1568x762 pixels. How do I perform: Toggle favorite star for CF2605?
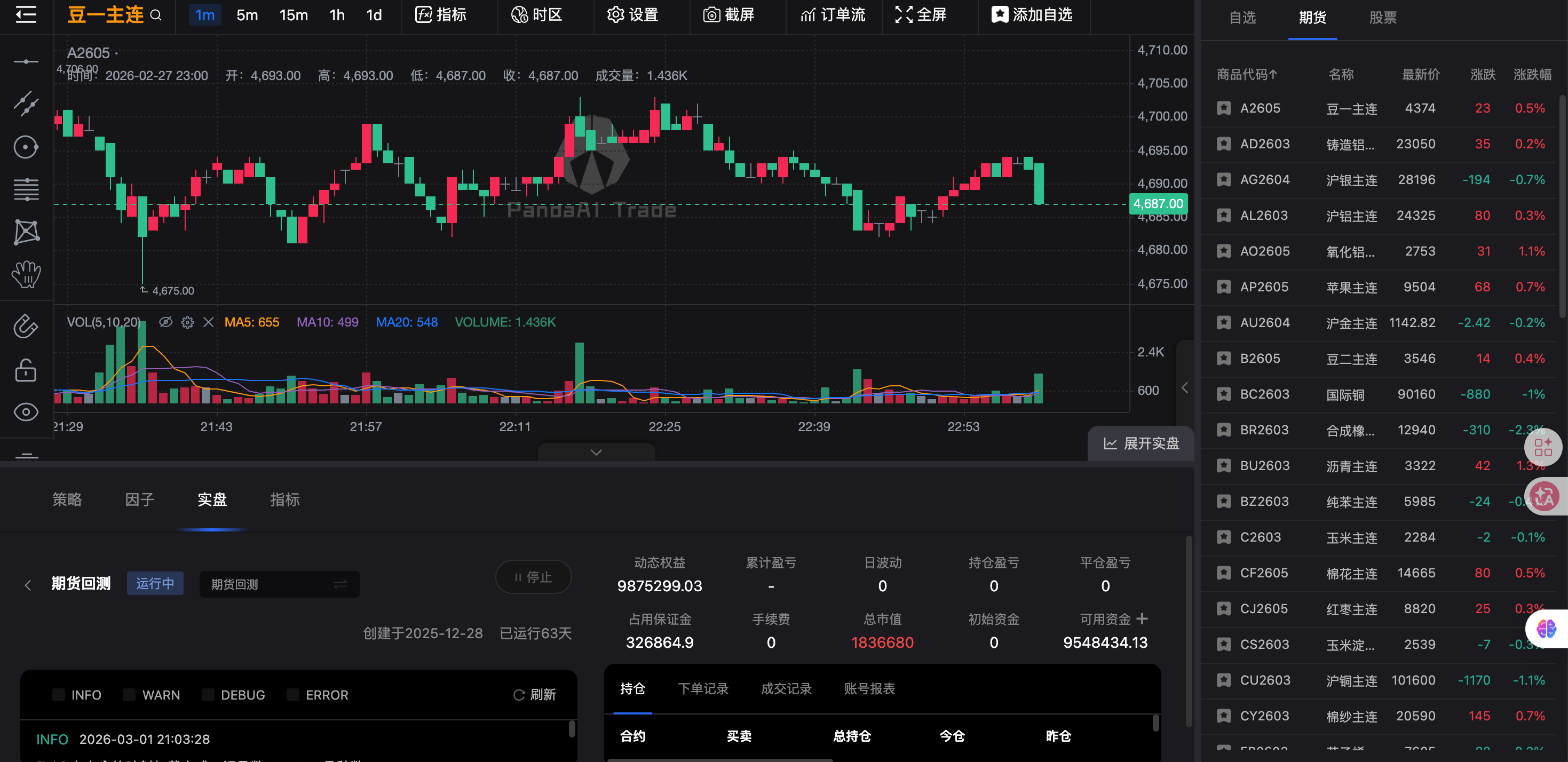point(1223,573)
